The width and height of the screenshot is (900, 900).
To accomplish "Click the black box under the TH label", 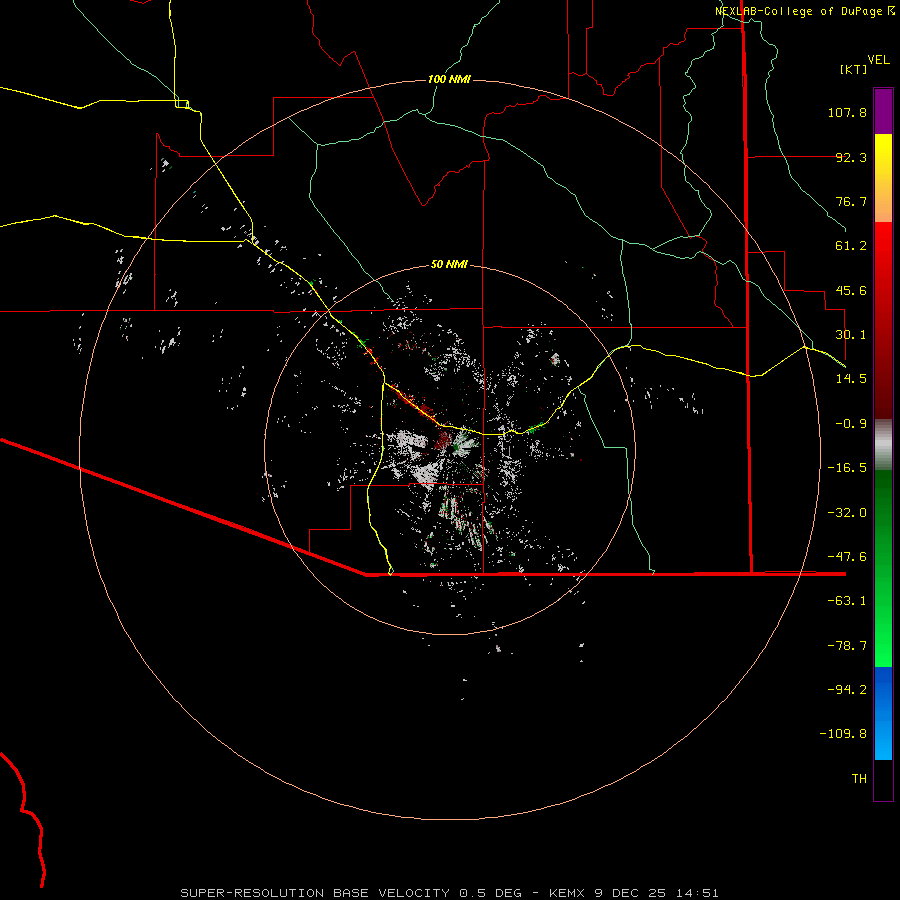I will click(x=883, y=781).
